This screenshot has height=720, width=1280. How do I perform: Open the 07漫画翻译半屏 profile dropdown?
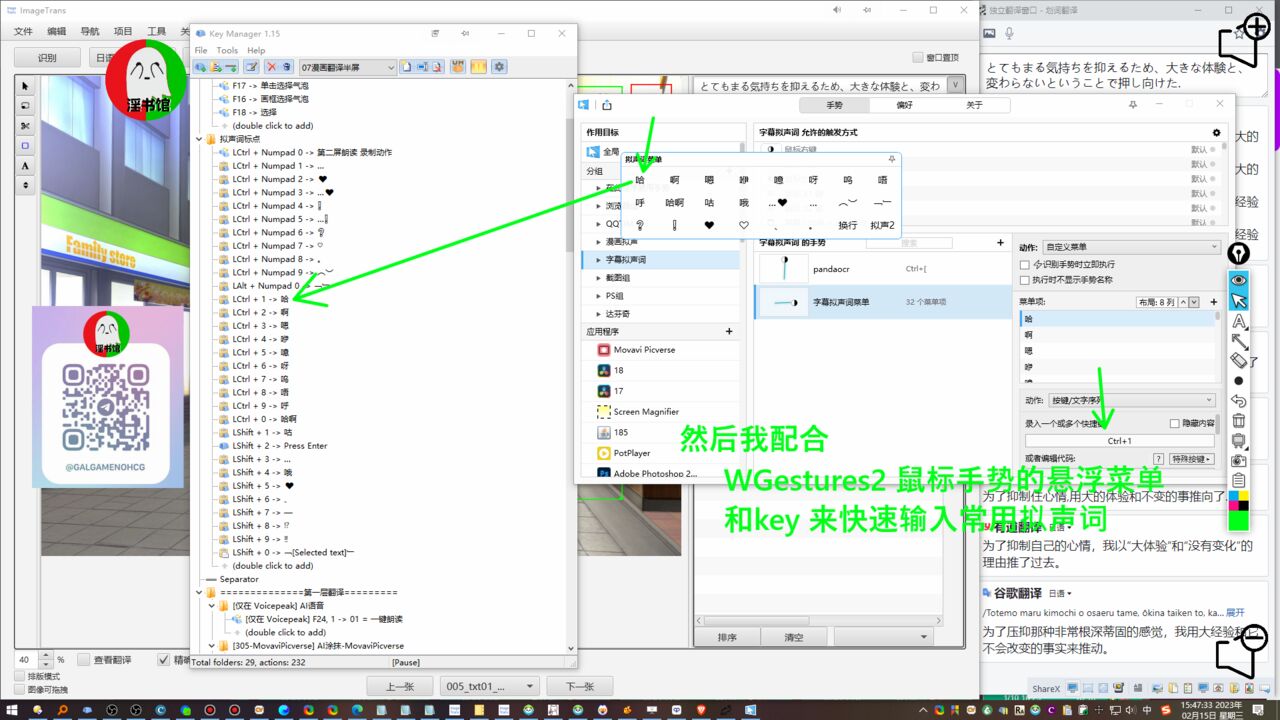[347, 67]
